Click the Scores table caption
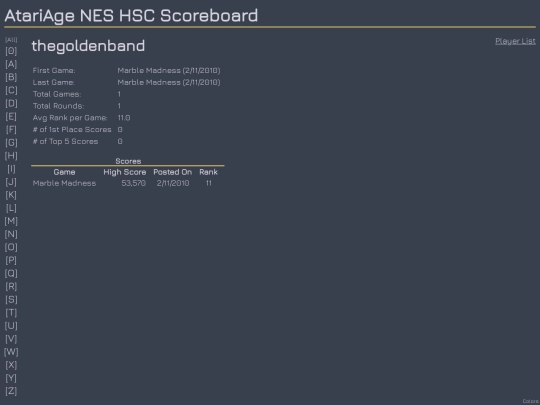Viewport: 540px width, 405px height. pyautogui.click(x=128, y=161)
